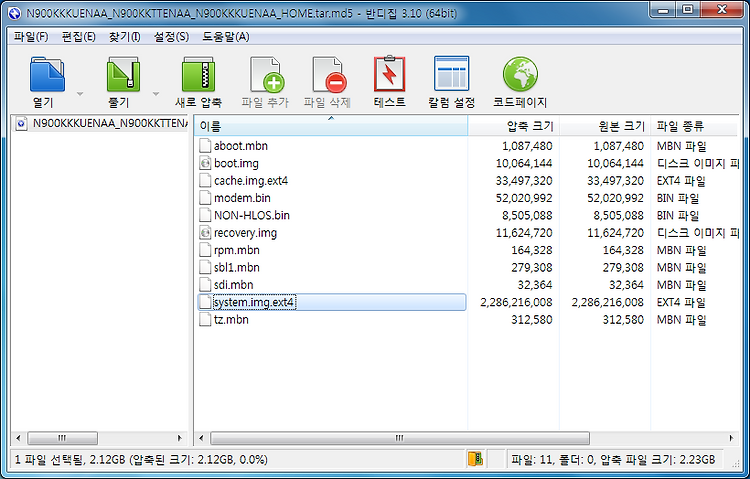Click the file icon next to tz.mbn
This screenshot has width=750, height=479.
(x=205, y=320)
